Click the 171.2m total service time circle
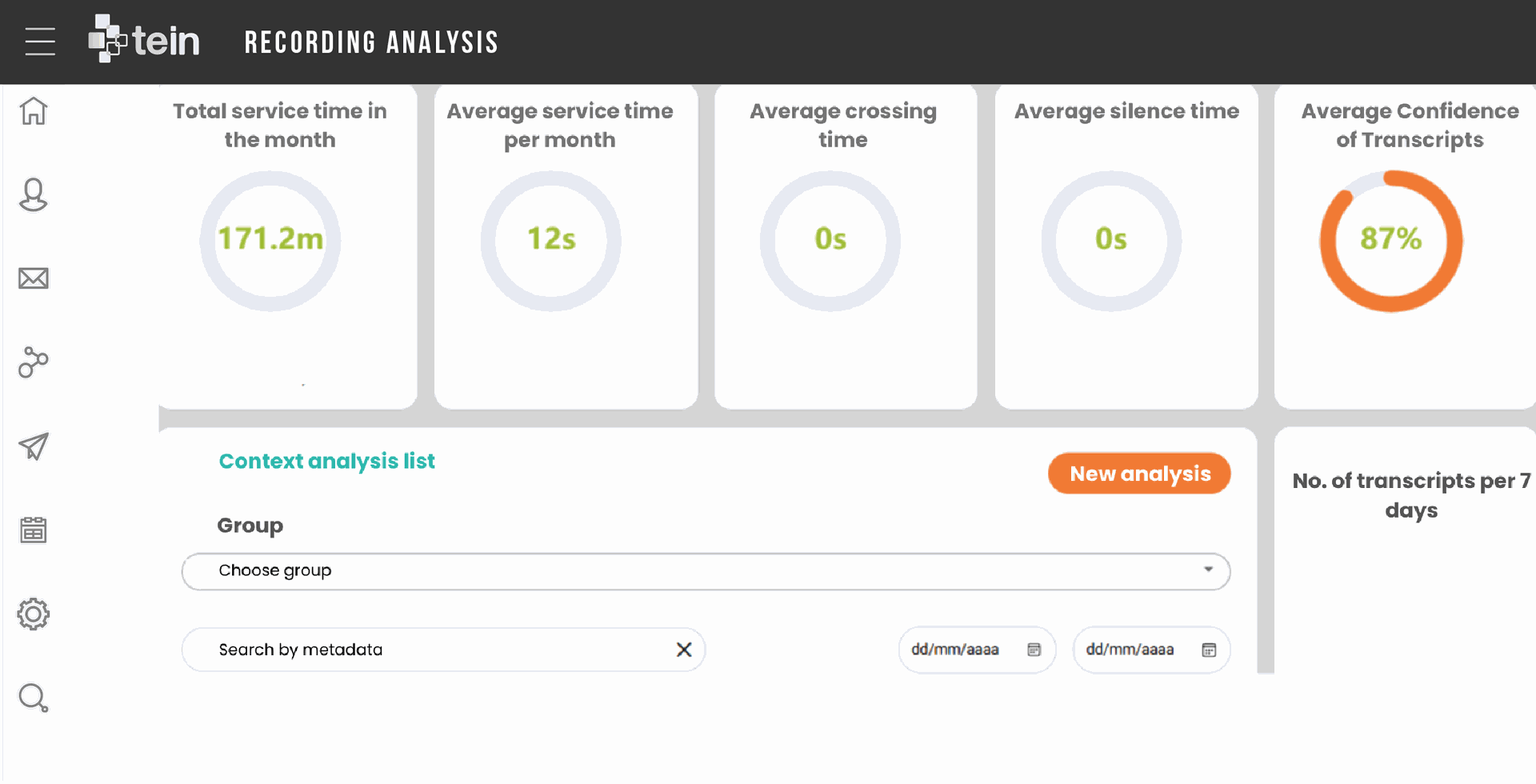The width and height of the screenshot is (1536, 784). pos(270,240)
